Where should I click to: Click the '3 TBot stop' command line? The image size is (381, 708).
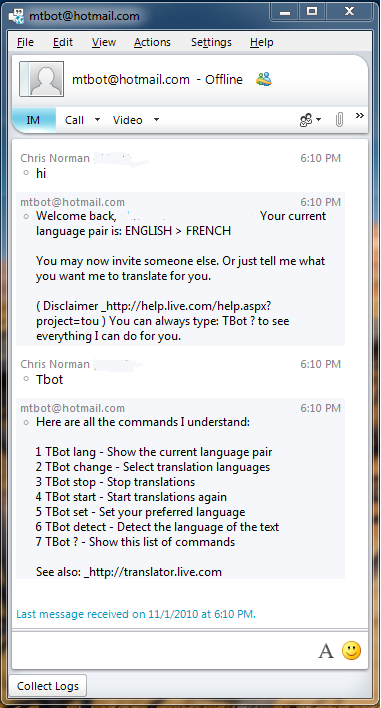[115, 482]
